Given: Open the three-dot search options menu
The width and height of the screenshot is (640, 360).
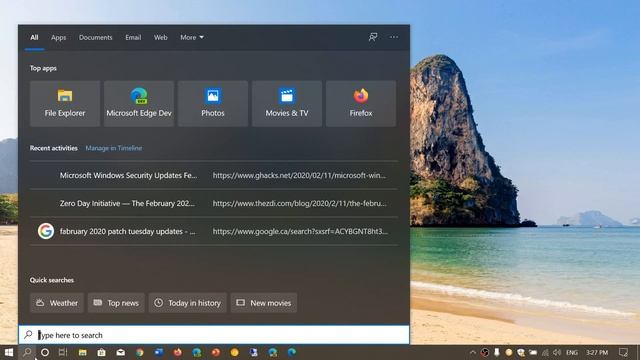Looking at the screenshot, I should [x=393, y=37].
